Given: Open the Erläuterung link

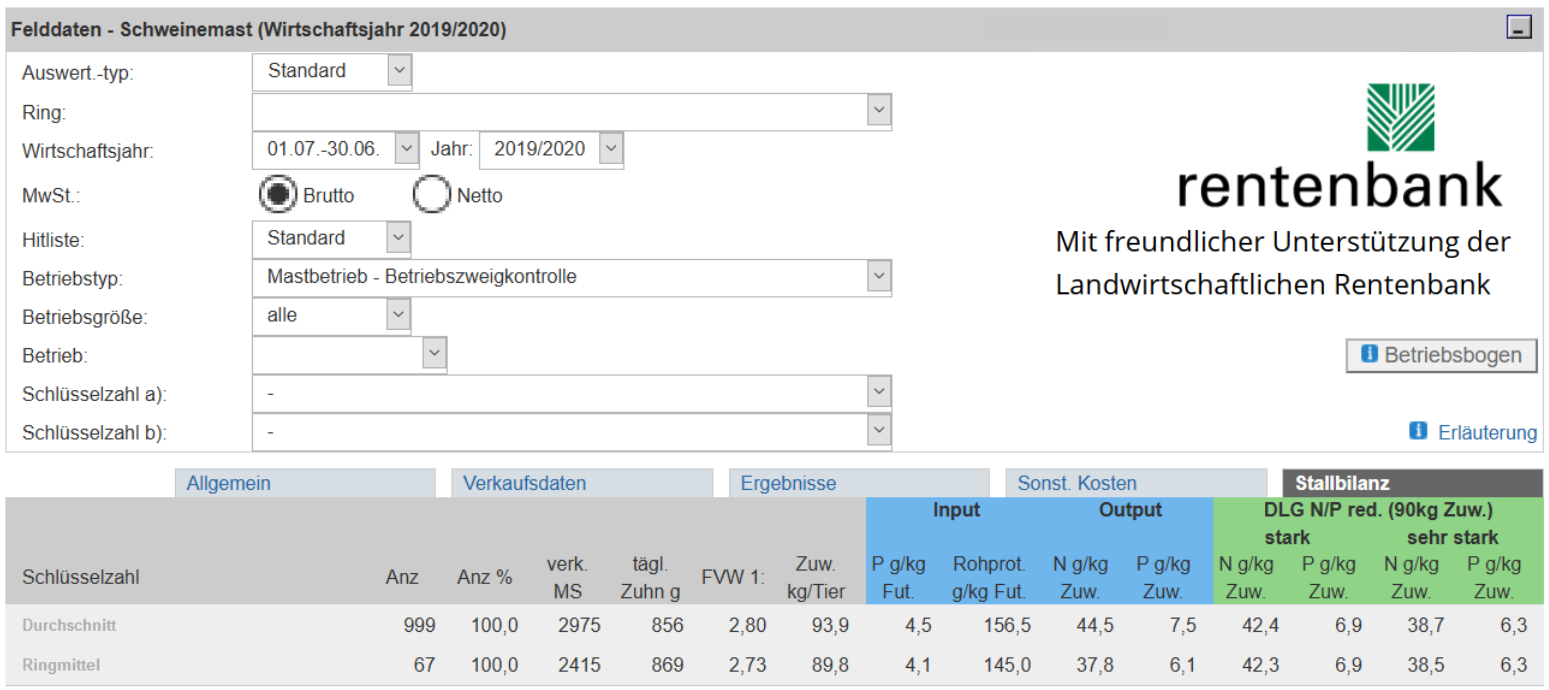Looking at the screenshot, I should [x=1486, y=433].
